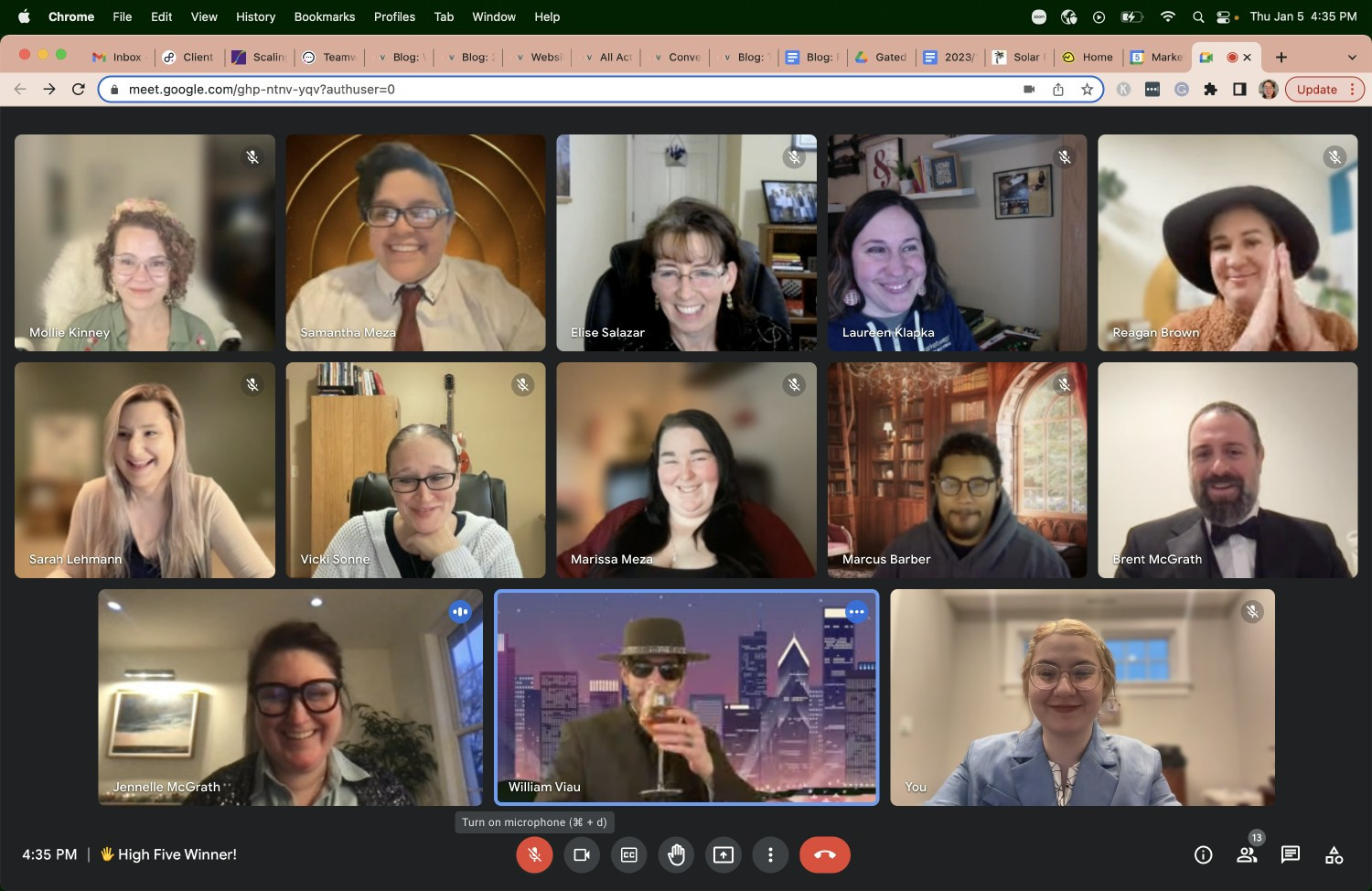1372x891 pixels.
Task: Click the muted mic icon on Elise Salazar tile
Action: pos(795,157)
